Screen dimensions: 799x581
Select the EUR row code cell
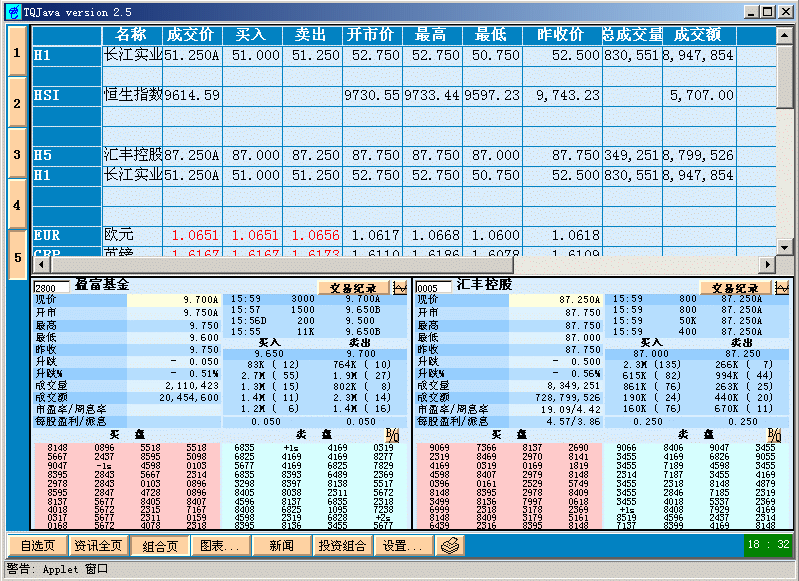point(67,235)
